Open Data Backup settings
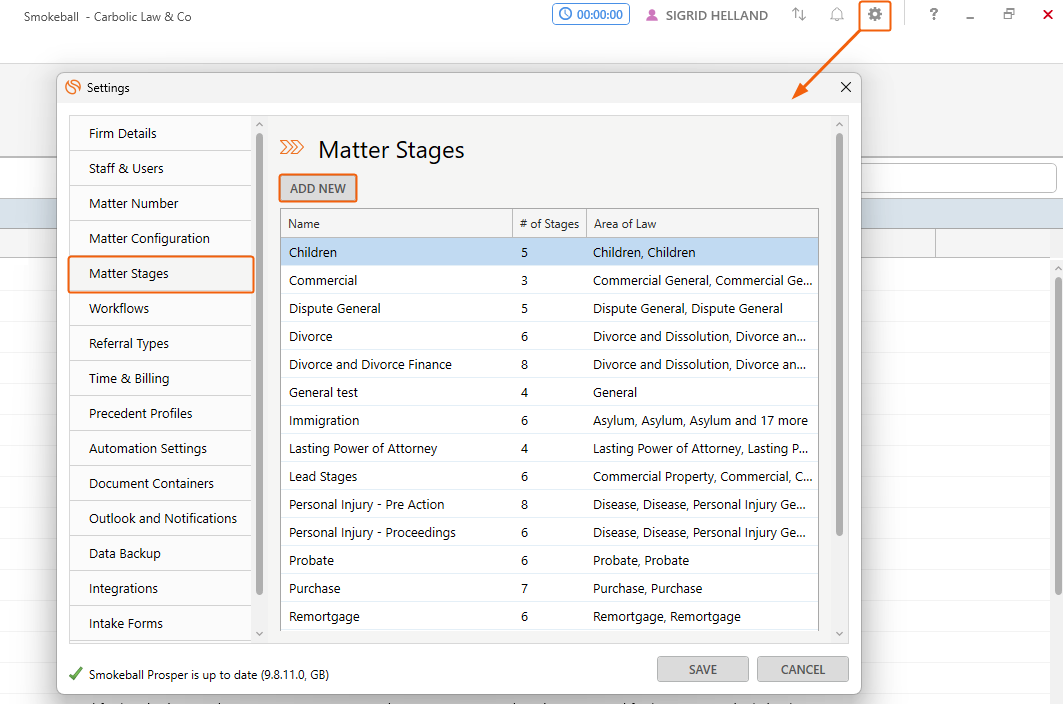Viewport: 1063px width, 704px height. (x=160, y=553)
